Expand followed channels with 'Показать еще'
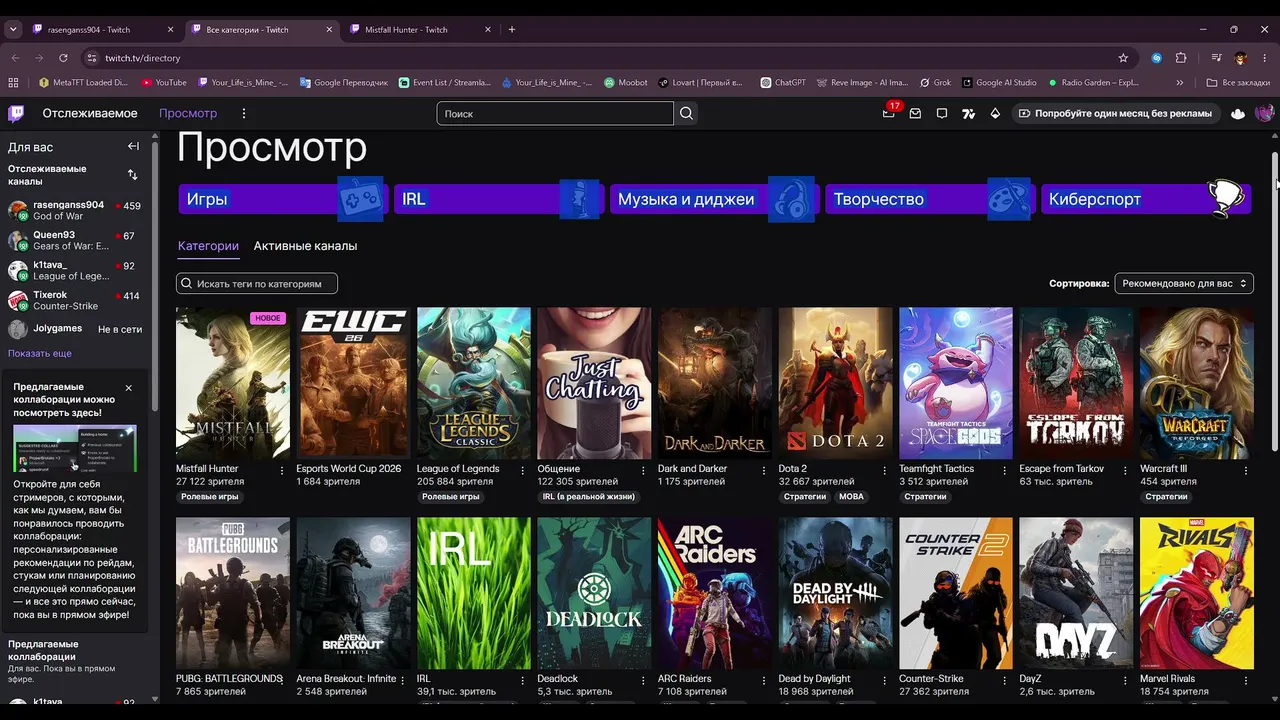The image size is (1280, 720). 40,354
